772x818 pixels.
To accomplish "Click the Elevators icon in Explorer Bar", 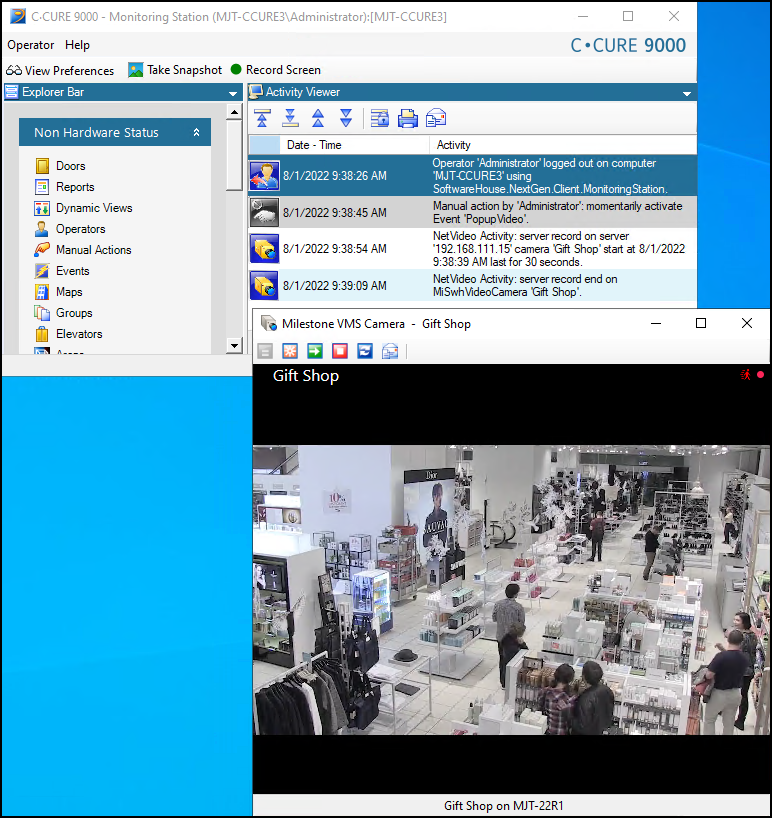I will [x=42, y=333].
